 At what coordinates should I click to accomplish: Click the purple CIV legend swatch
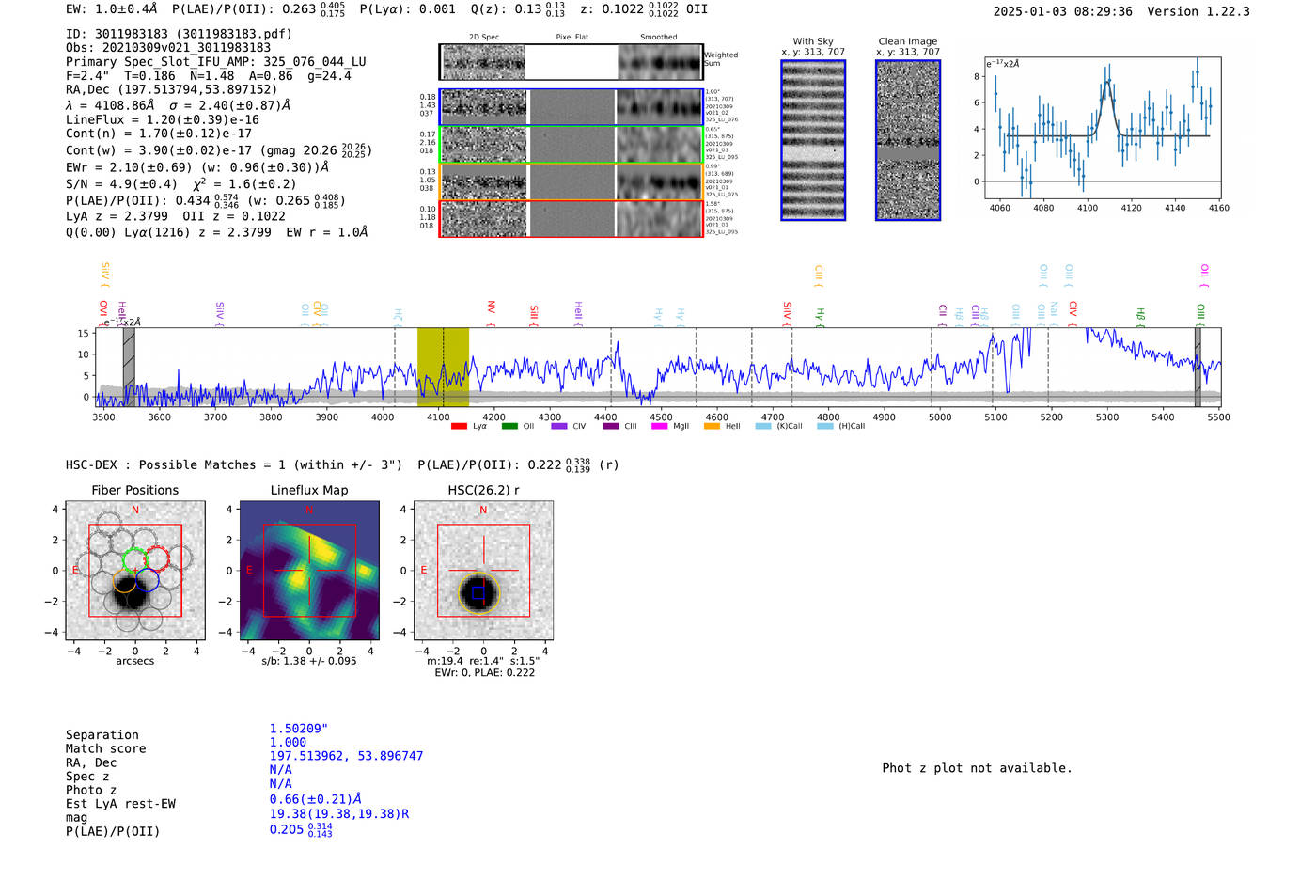559,426
